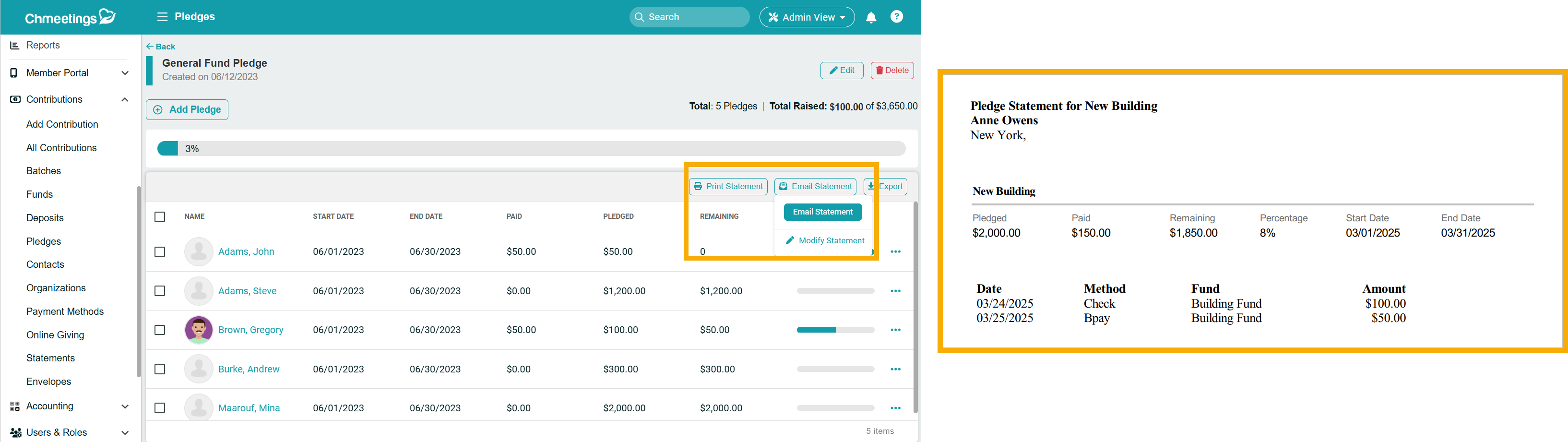Sort by START DATE column header

(x=333, y=217)
